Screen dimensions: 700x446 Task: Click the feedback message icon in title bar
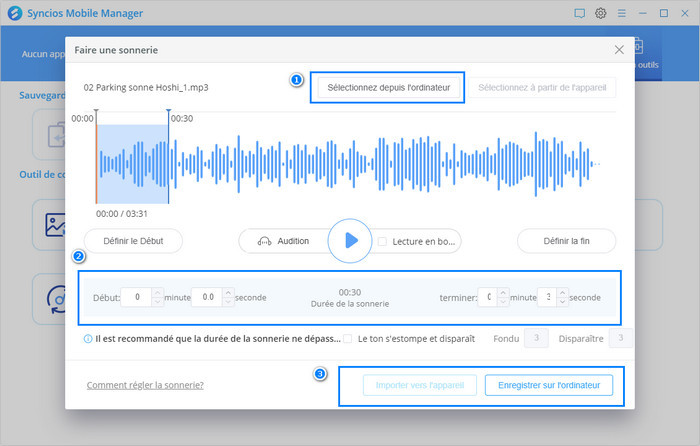pyautogui.click(x=579, y=13)
